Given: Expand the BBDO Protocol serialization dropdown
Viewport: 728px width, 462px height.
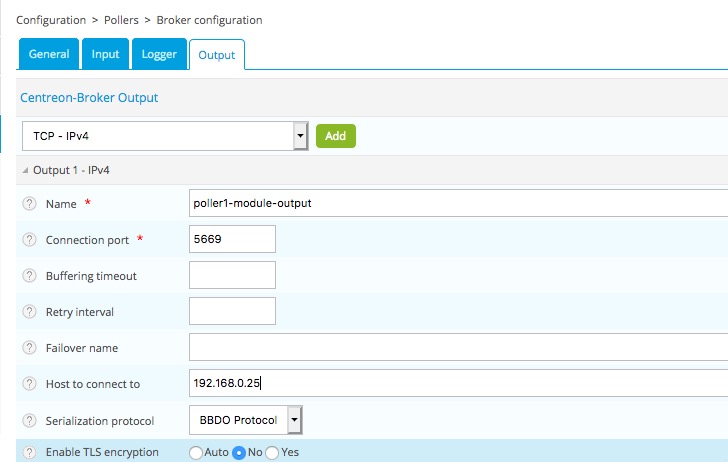Looking at the screenshot, I should pos(245,420).
